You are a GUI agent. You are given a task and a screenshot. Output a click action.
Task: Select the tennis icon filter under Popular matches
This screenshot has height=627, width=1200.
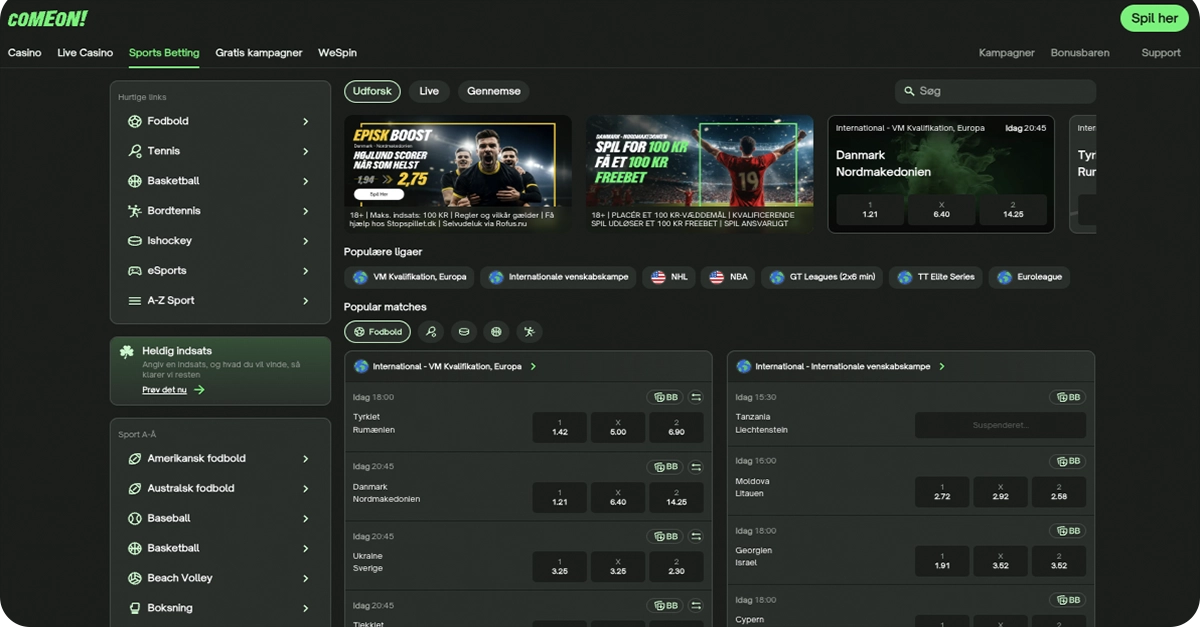431,331
